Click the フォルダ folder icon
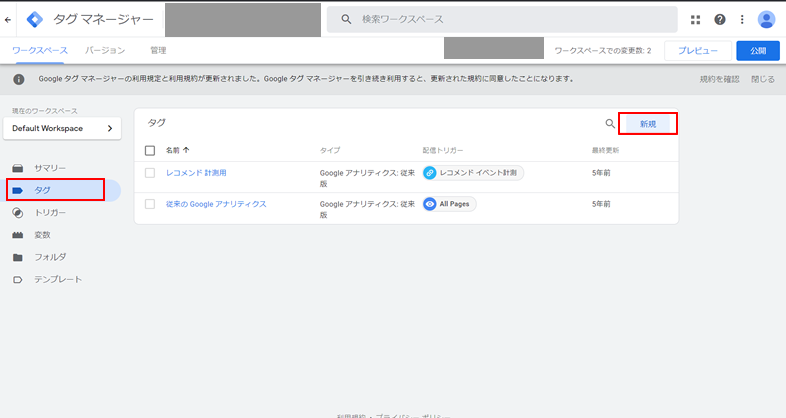This screenshot has width=786, height=418. [x=18, y=257]
